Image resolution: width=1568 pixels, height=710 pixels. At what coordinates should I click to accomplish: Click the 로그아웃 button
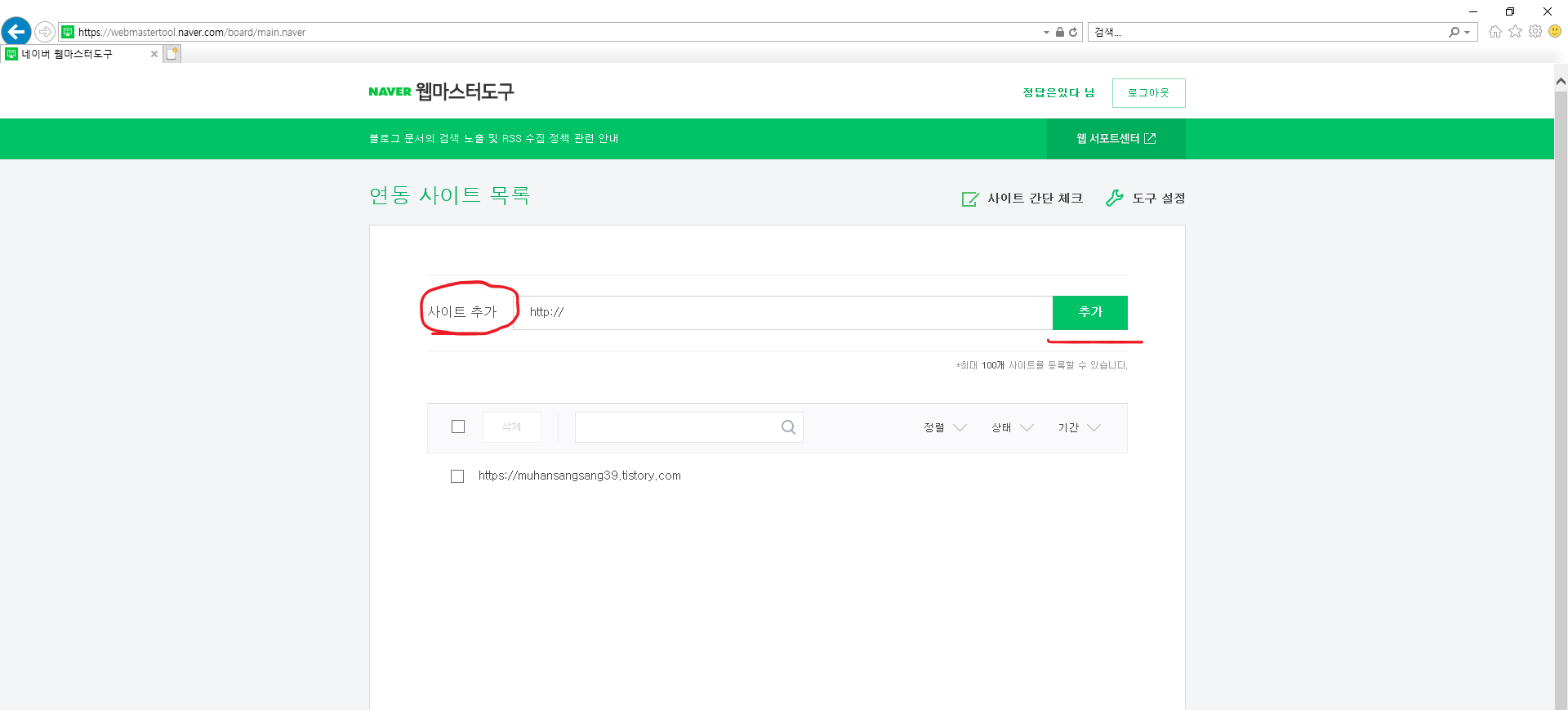point(1148,93)
